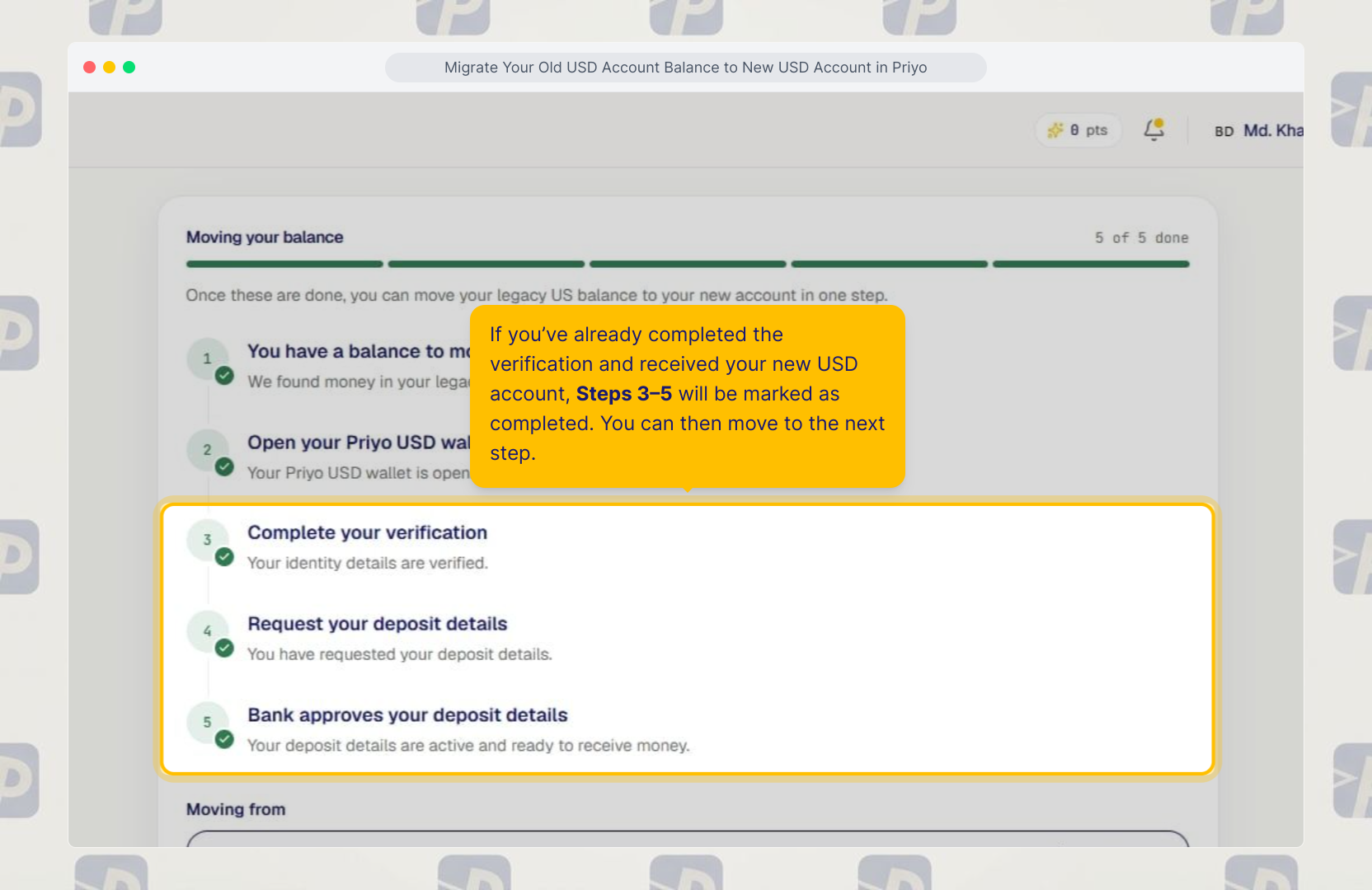Click the first progress bar segment
The height and width of the screenshot is (890, 1372).
coord(284,265)
